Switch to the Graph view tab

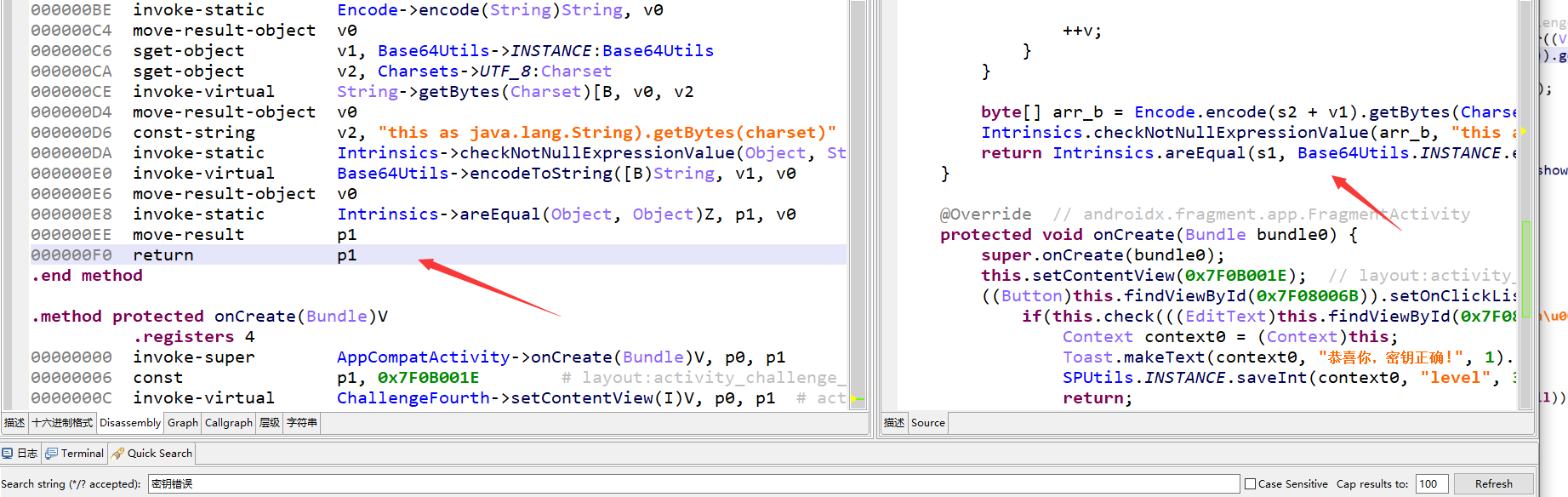pos(183,423)
